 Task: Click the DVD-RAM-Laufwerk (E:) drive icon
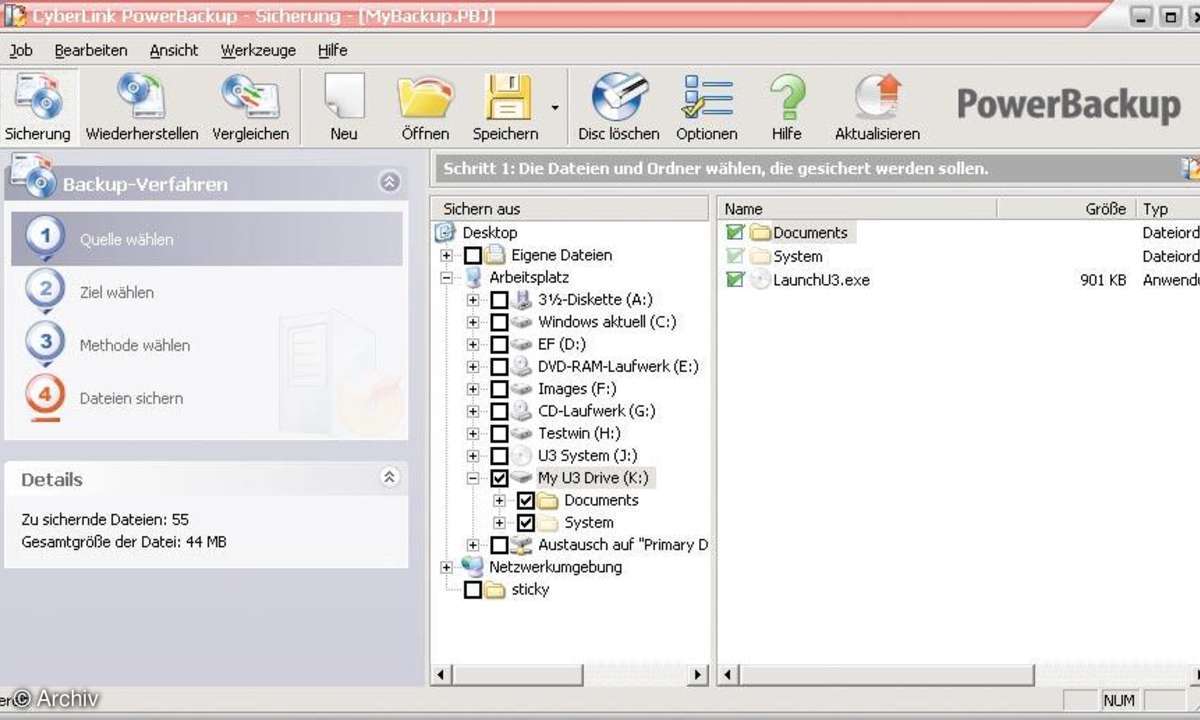[x=521, y=367]
